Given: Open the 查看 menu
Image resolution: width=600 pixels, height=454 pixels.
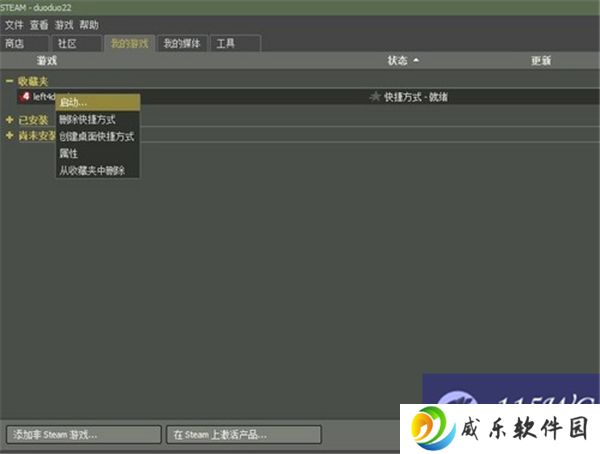Looking at the screenshot, I should (39, 25).
